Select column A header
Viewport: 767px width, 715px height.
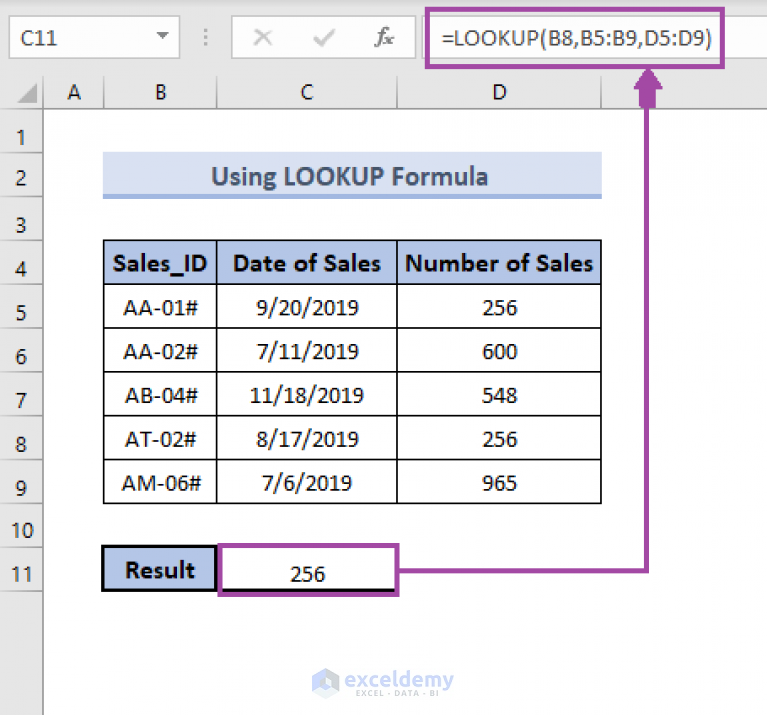click(x=74, y=93)
